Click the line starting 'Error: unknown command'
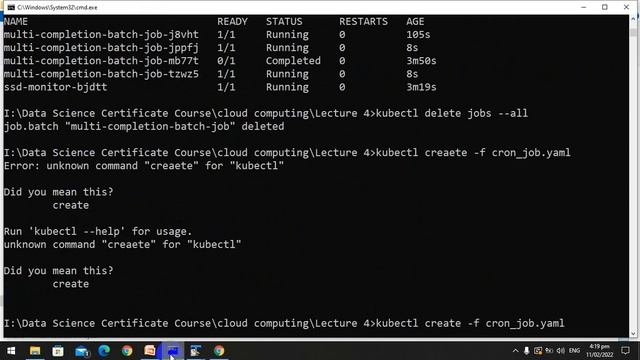Image resolution: width=640 pixels, height=360 pixels. click(144, 166)
